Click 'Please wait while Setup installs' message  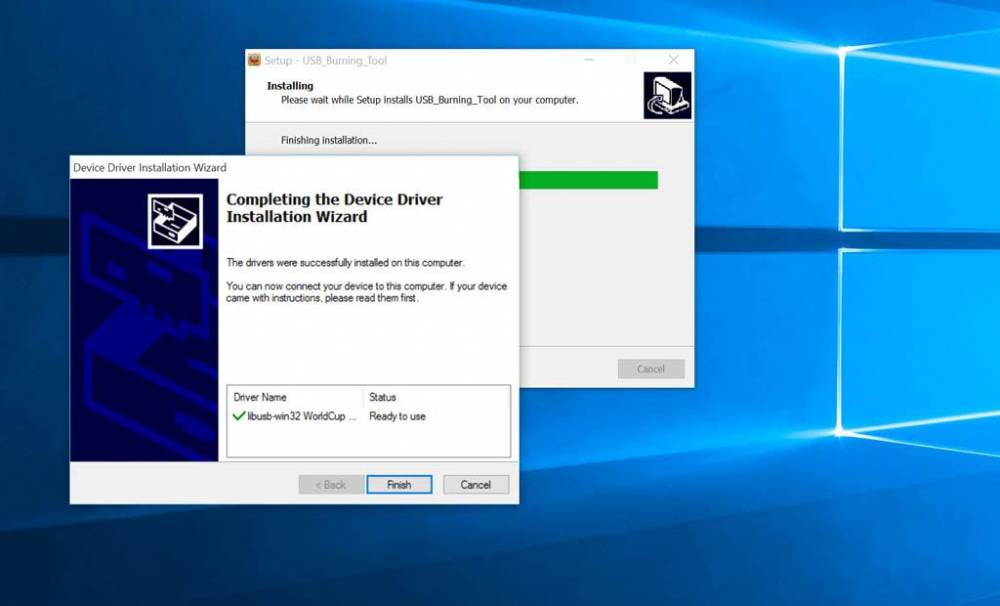pyautogui.click(x=430, y=100)
